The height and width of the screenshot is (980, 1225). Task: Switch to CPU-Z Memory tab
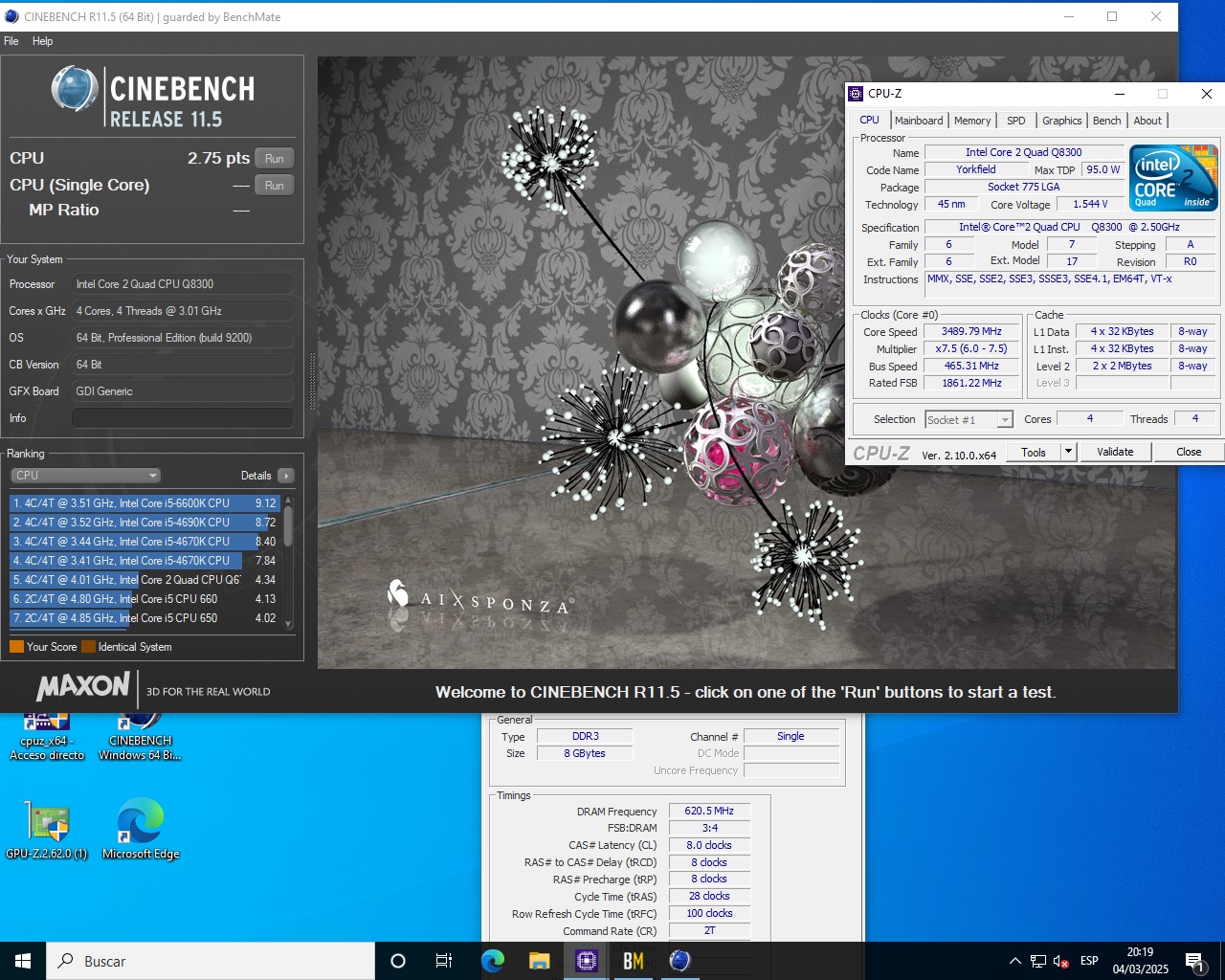(x=972, y=121)
